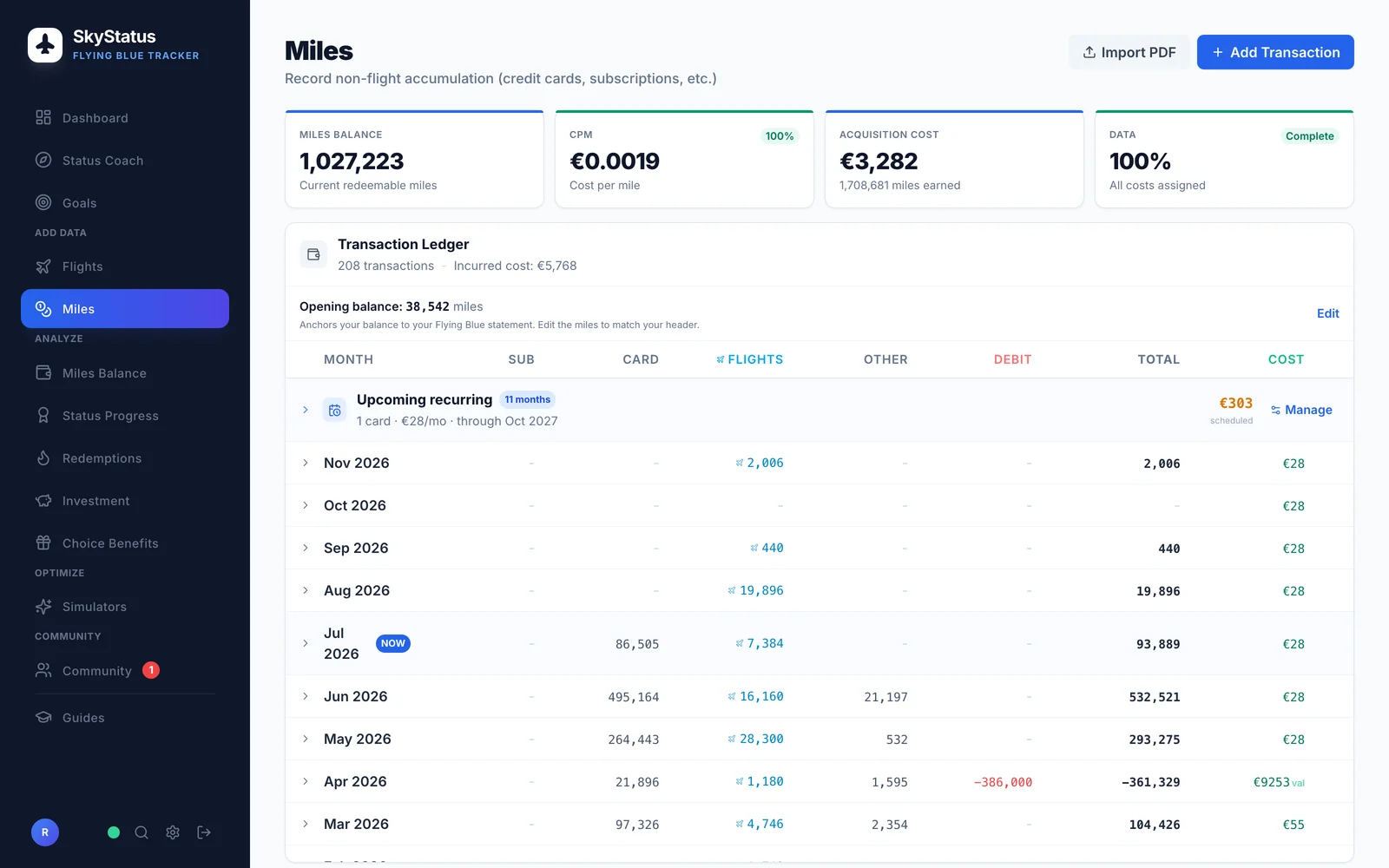Expand the Jun 2026 row
The image size is (1389, 868).
(x=306, y=696)
